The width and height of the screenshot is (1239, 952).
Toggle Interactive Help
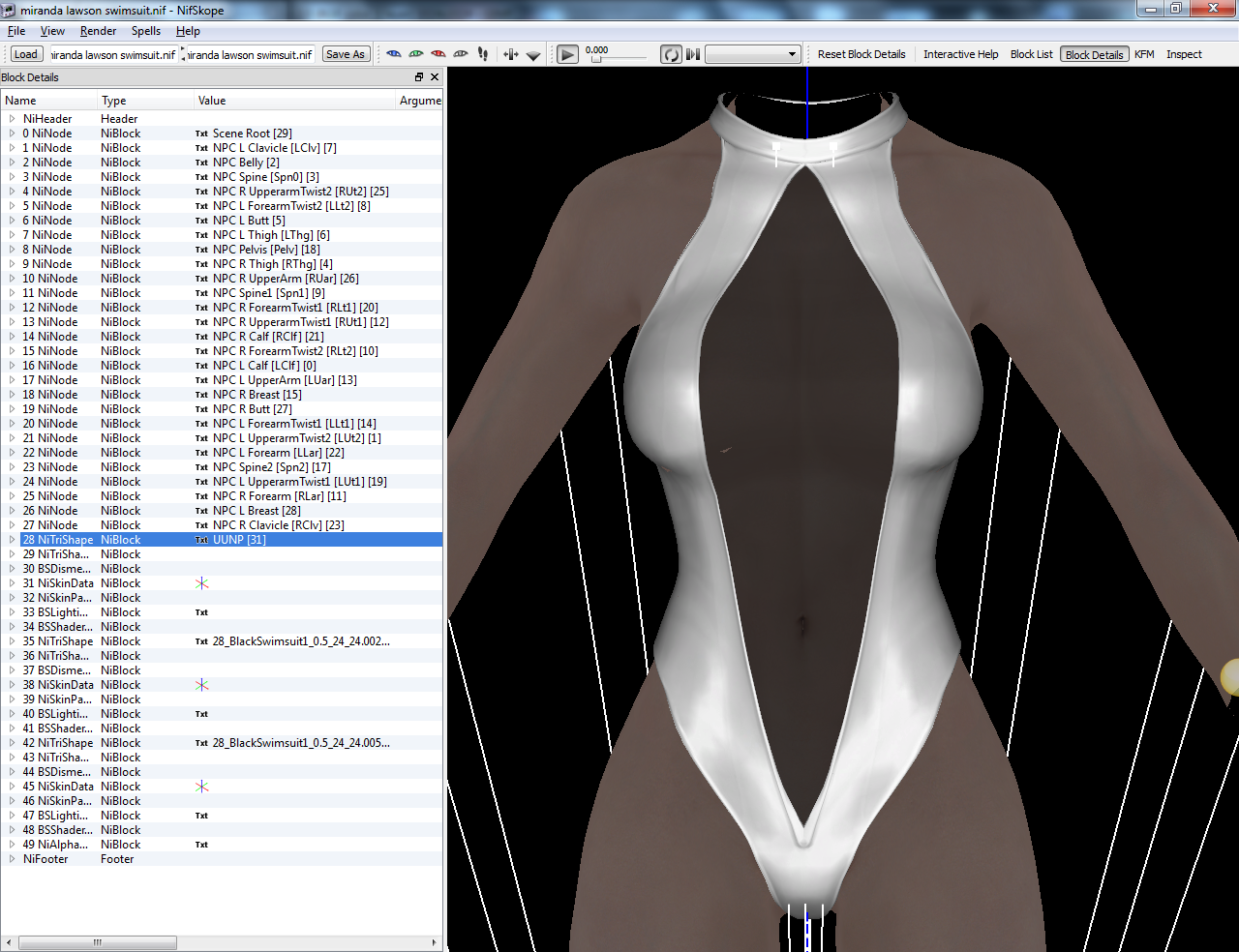(960, 54)
